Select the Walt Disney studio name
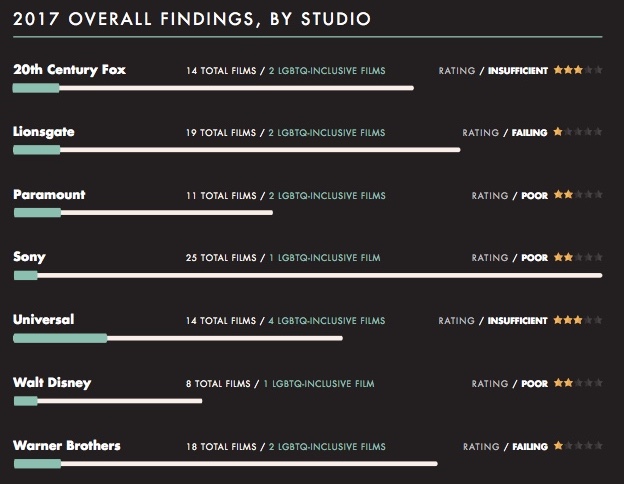This screenshot has width=624, height=484. (52, 383)
